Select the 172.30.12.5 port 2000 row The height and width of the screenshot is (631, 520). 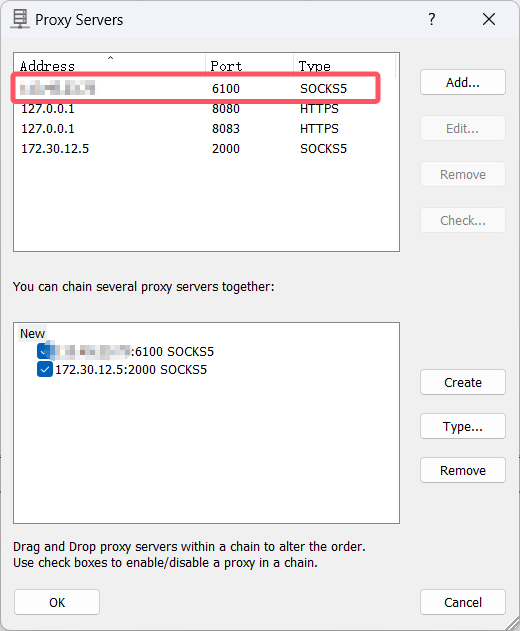point(206,149)
